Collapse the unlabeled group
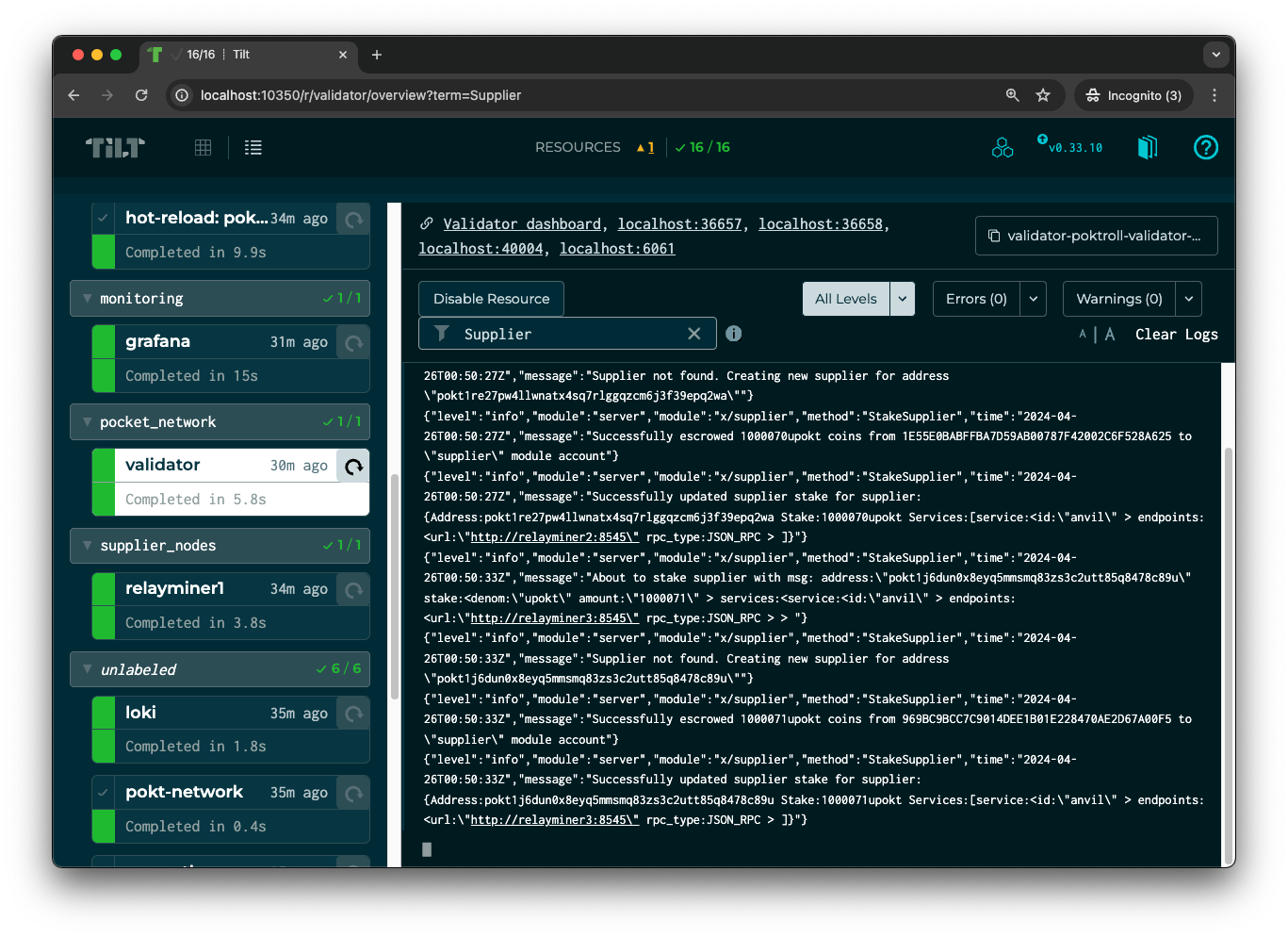Screen dimensions: 1288x937 (x=220, y=668)
